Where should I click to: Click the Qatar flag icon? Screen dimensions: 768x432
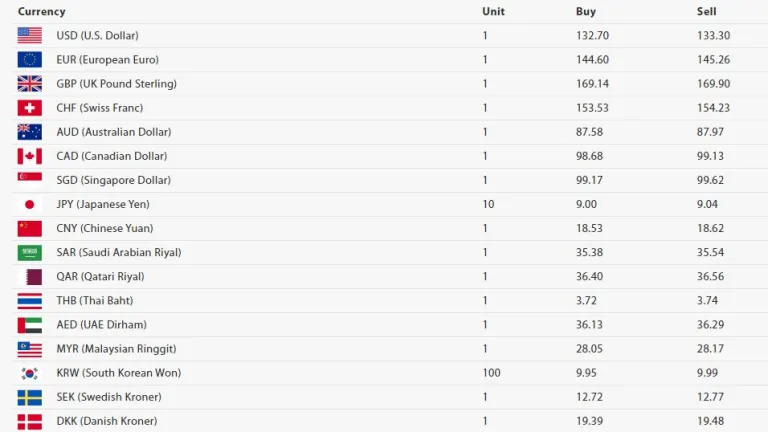click(x=29, y=276)
